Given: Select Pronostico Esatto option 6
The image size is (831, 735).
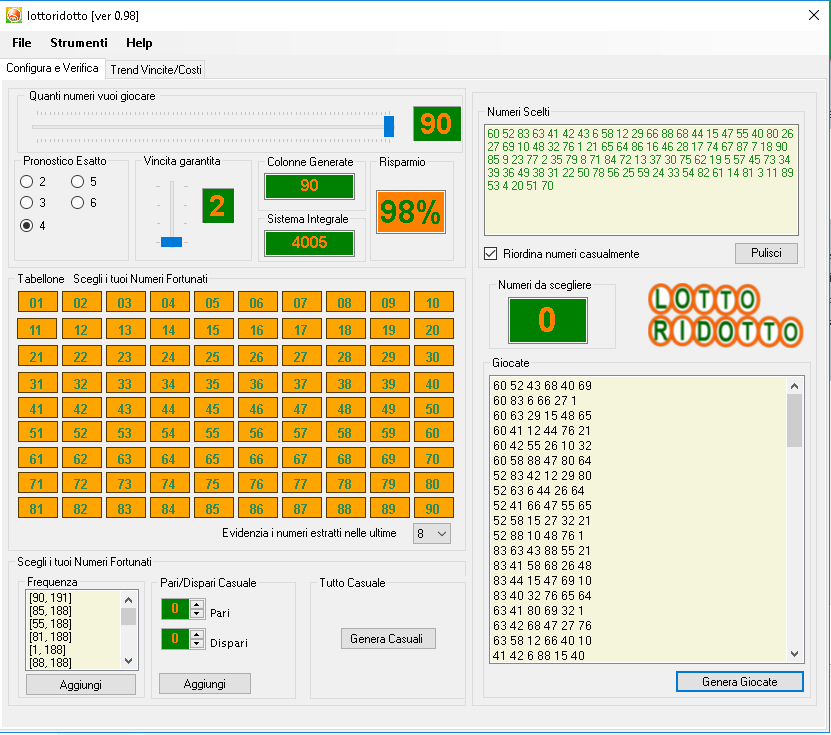Looking at the screenshot, I should click(x=84, y=203).
